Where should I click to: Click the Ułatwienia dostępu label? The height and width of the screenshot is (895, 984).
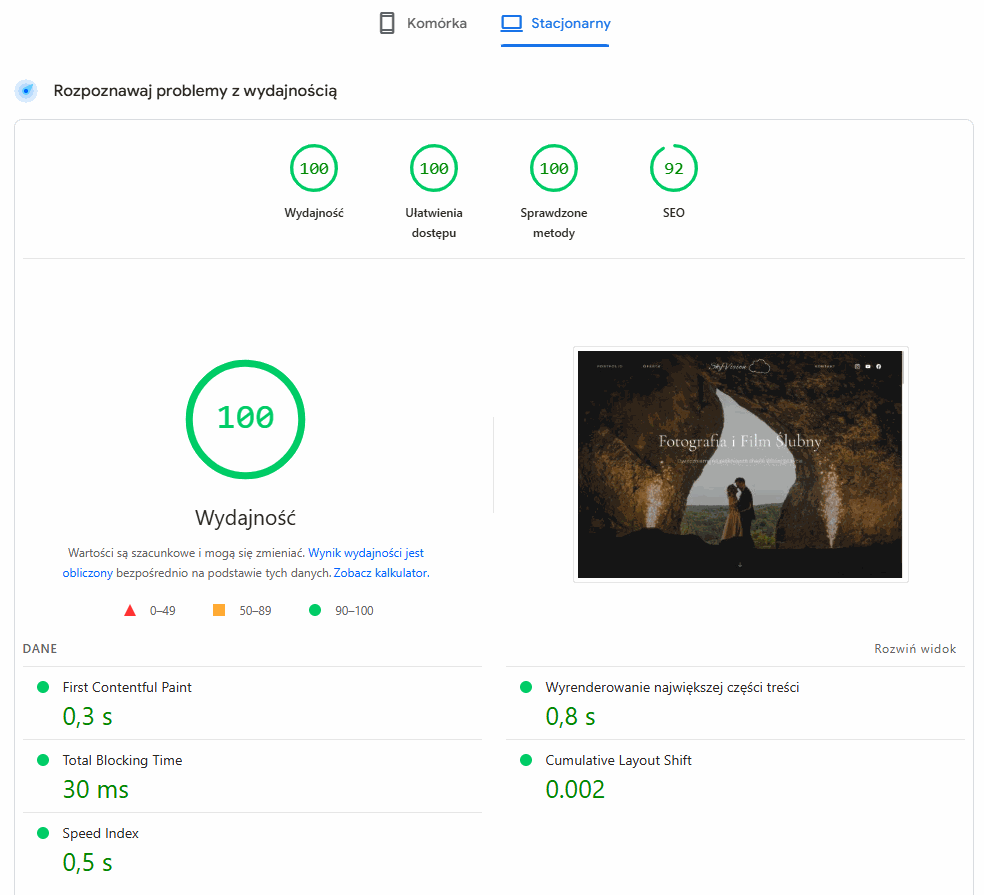434,223
